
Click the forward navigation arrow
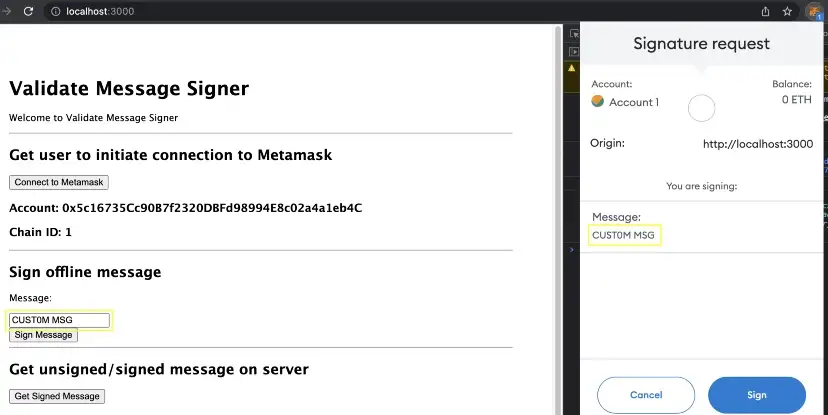pyautogui.click(x=4, y=12)
